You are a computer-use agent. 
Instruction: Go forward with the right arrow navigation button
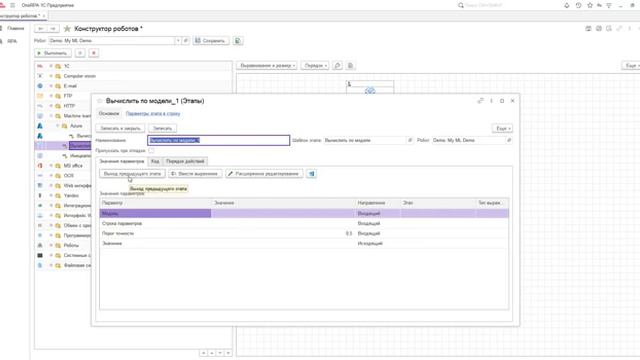53,29
